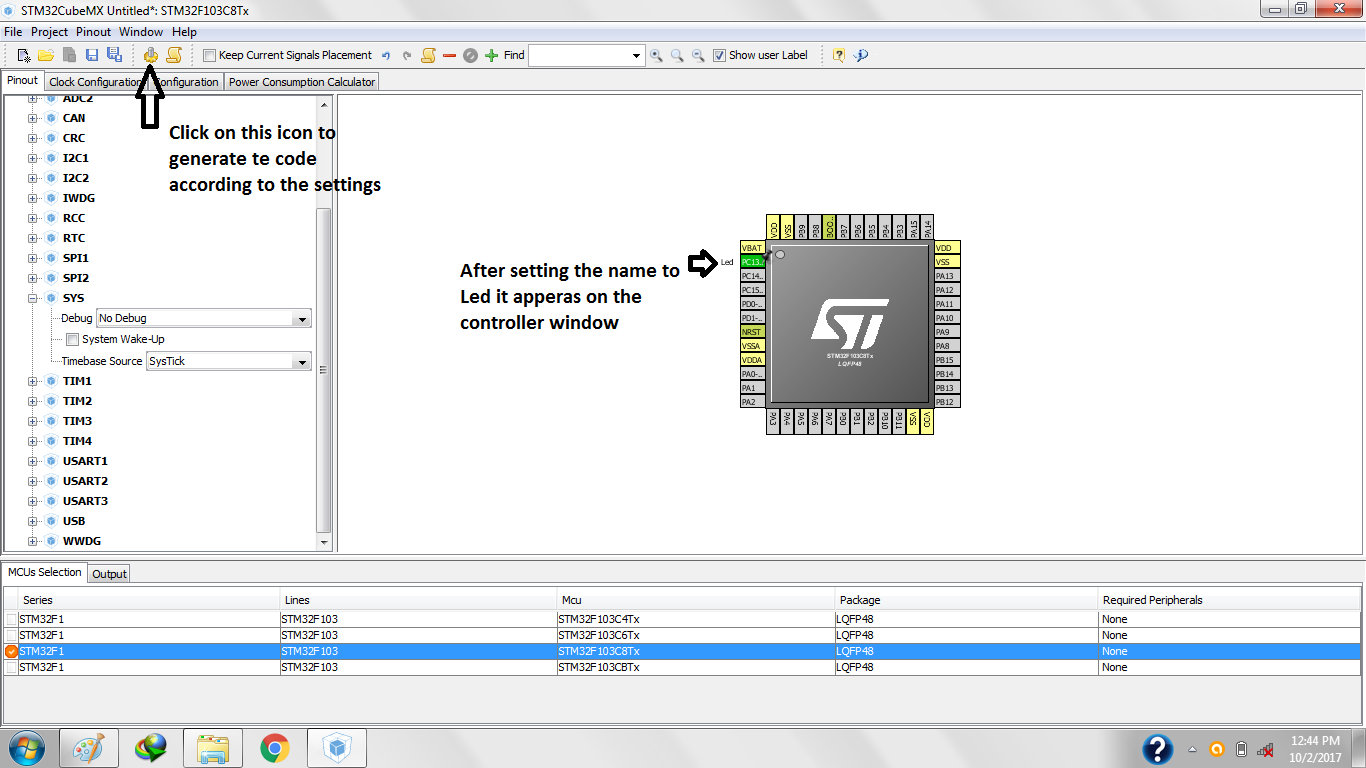Expand the USART1 tree node
This screenshot has height=768, width=1366.
click(32, 461)
